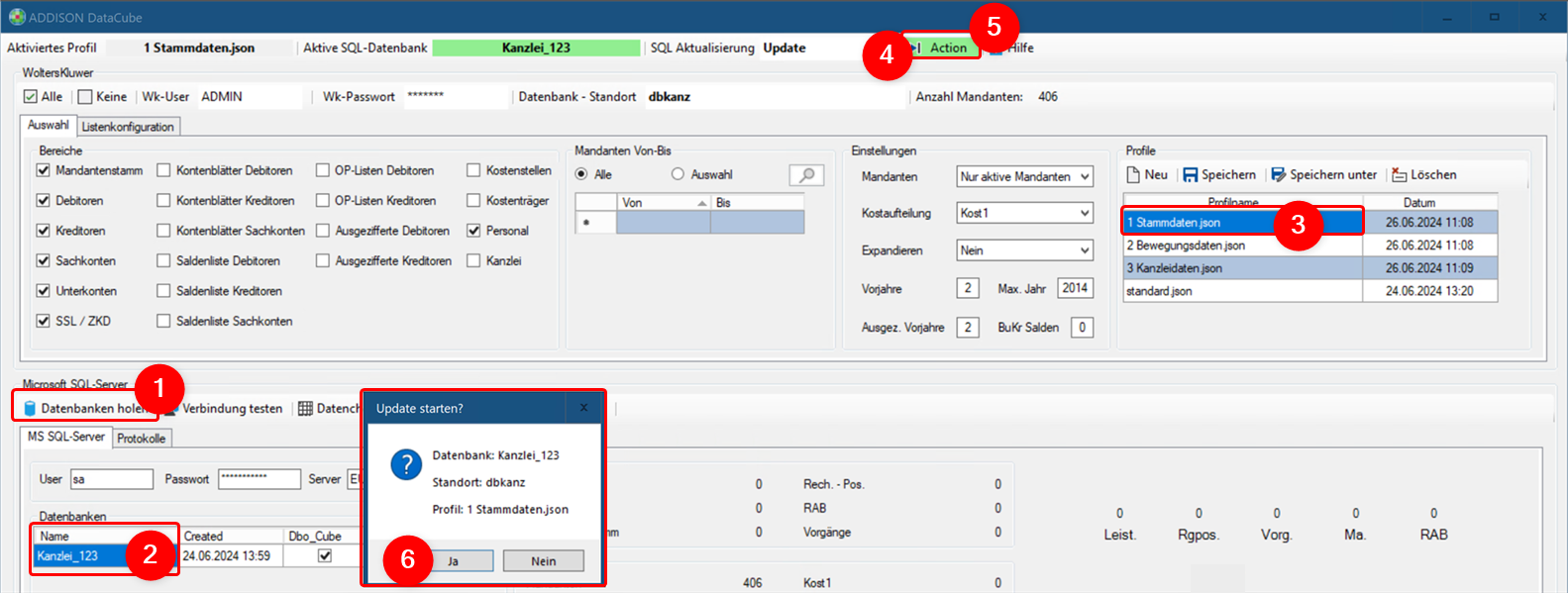The height and width of the screenshot is (593, 1568).
Task: Click the Ausgez. Vorjahre number field
Action: pos(968,327)
